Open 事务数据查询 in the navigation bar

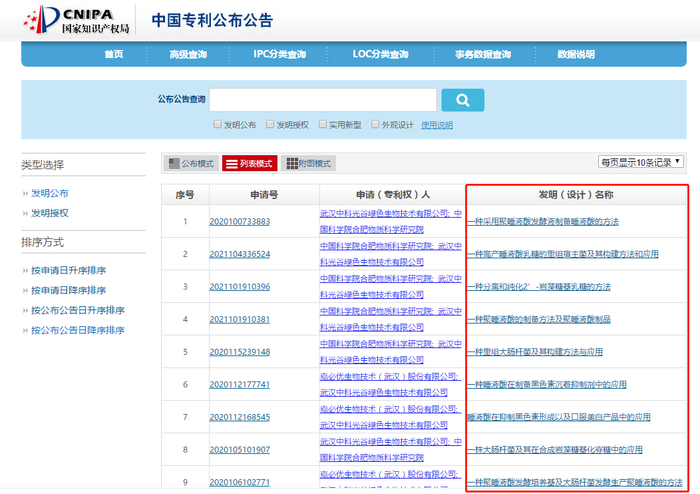pos(483,54)
